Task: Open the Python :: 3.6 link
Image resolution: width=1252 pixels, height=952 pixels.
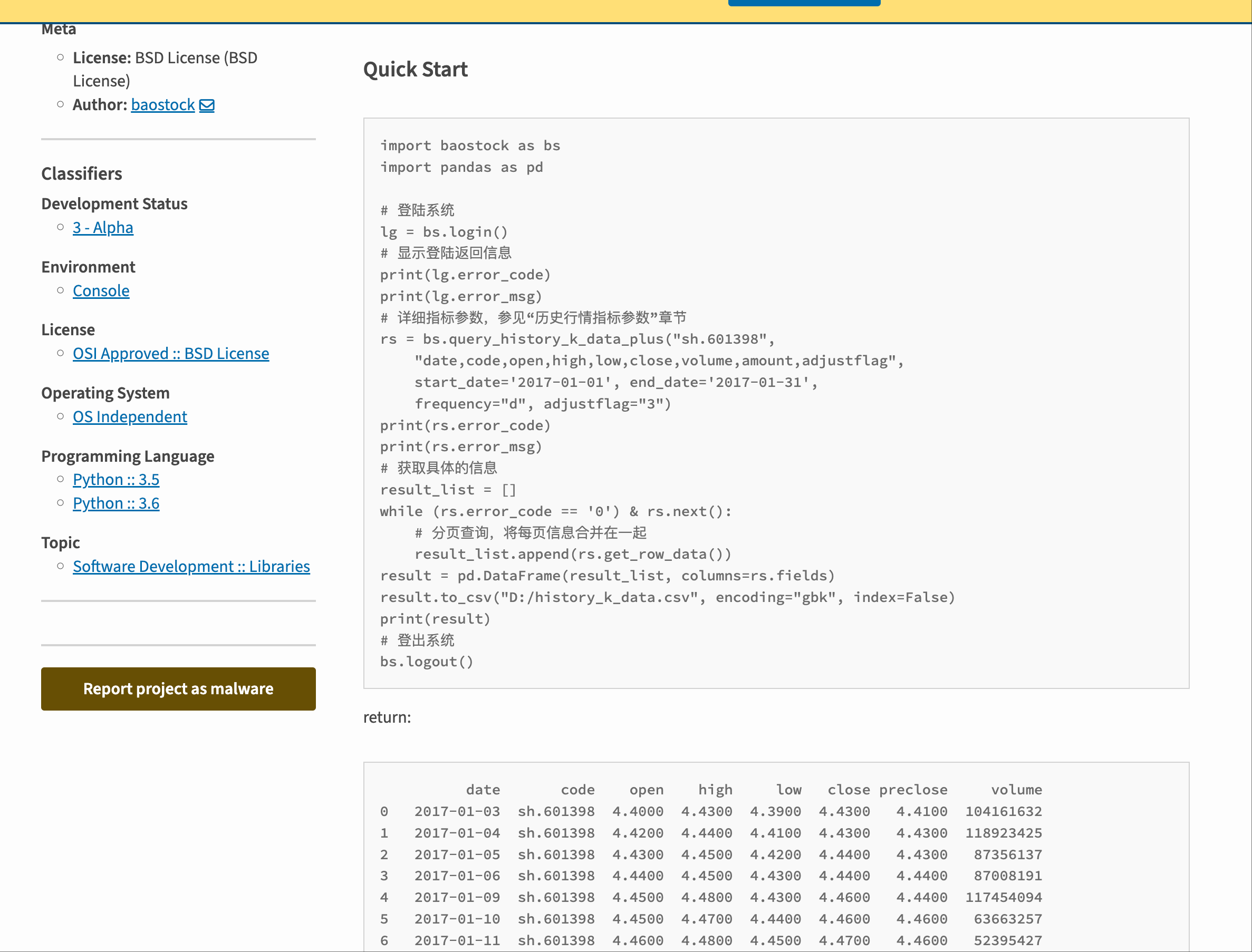Action: [116, 504]
